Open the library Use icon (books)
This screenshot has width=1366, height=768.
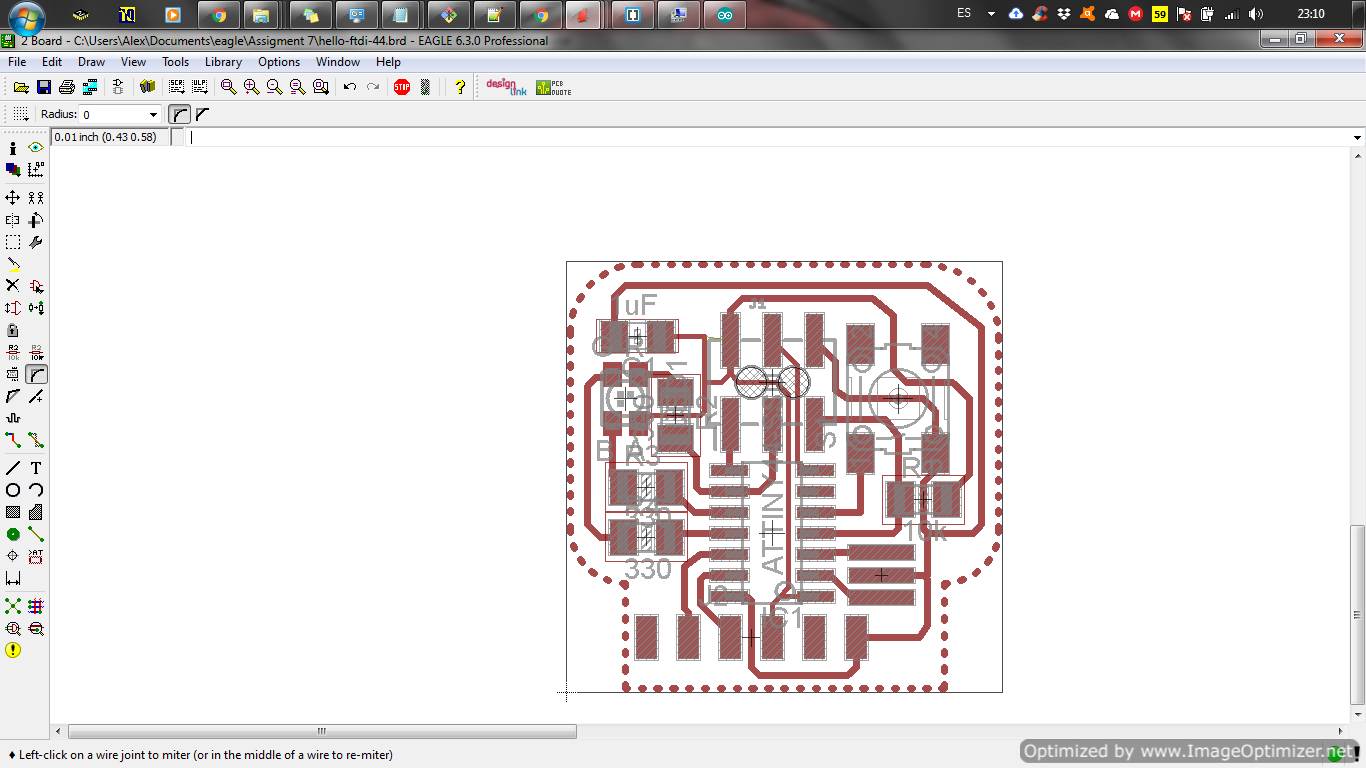tap(148, 87)
